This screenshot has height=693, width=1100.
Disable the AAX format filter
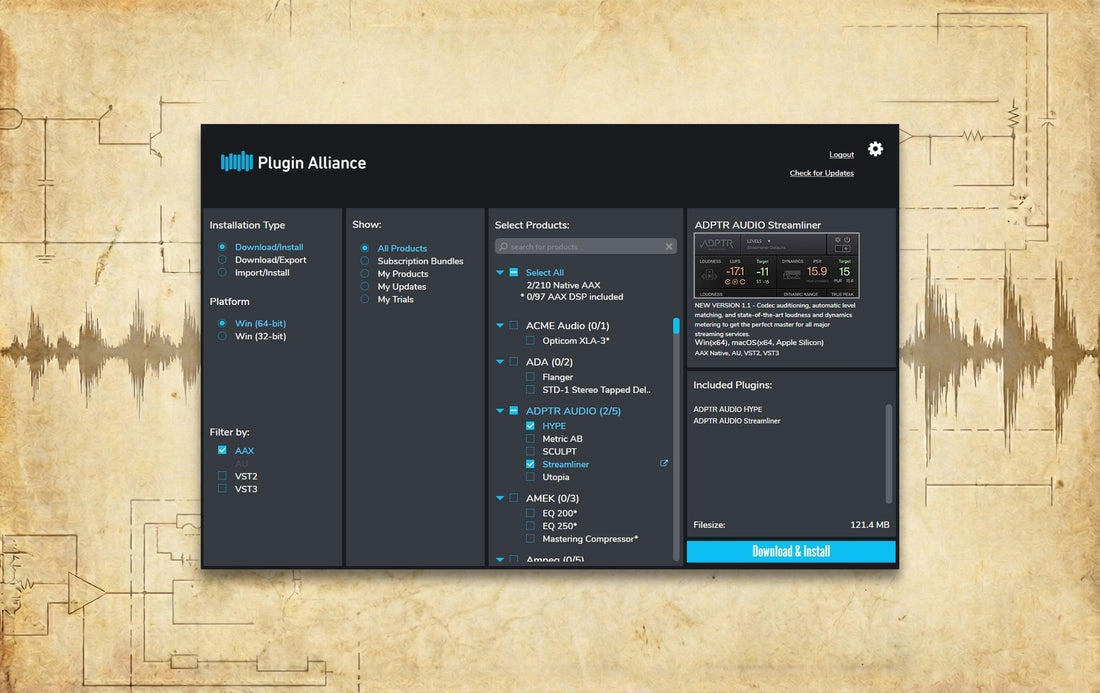click(x=222, y=450)
